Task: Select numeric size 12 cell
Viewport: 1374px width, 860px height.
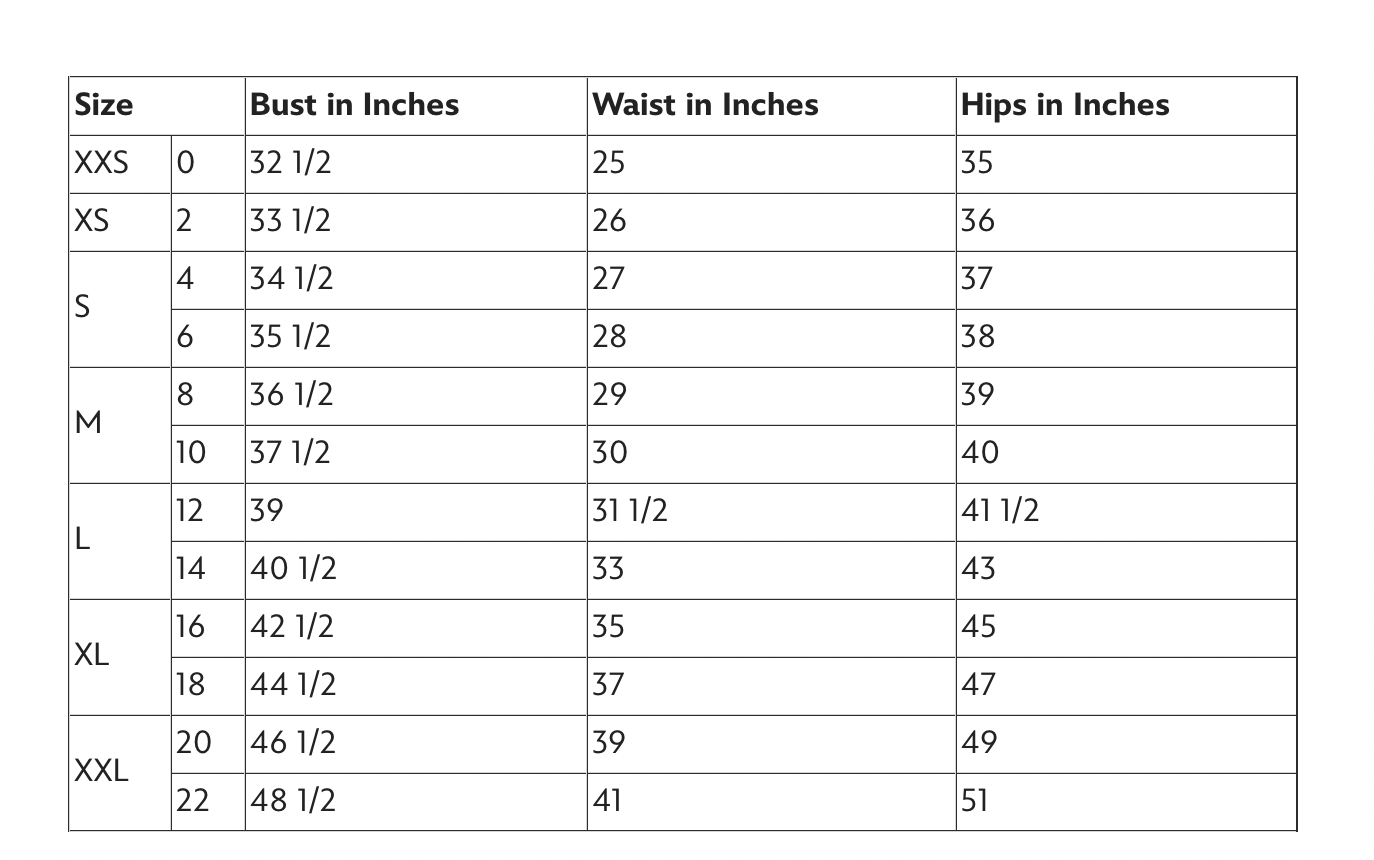Action: click(x=208, y=511)
